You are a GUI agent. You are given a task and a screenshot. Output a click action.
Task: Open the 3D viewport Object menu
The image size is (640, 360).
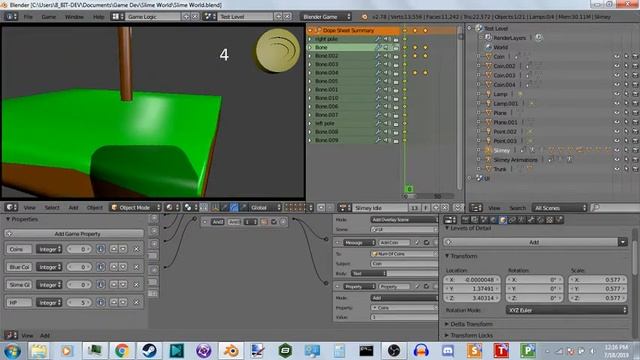click(x=95, y=208)
